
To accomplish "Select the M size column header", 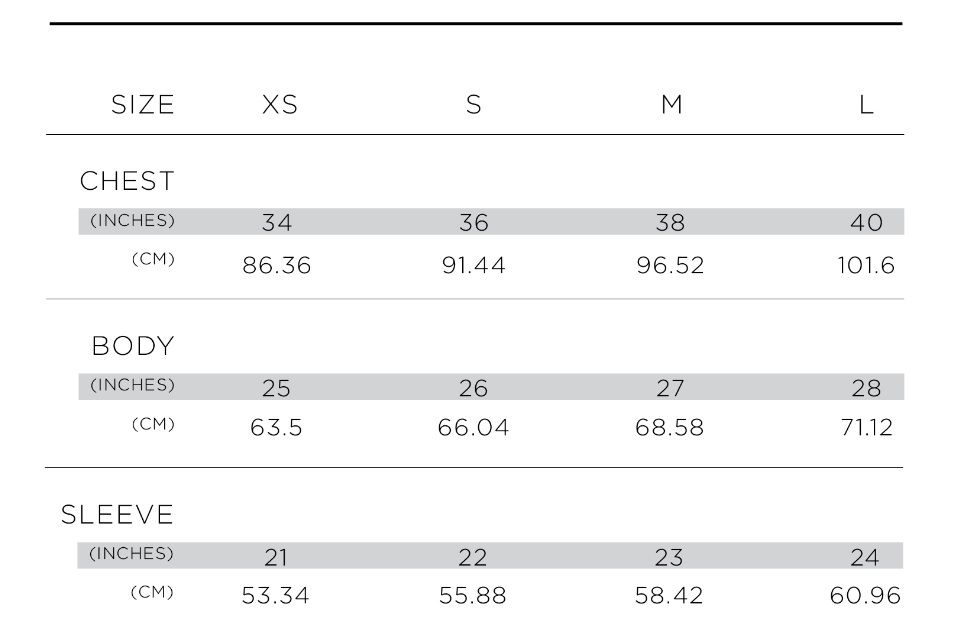I will 672,105.
